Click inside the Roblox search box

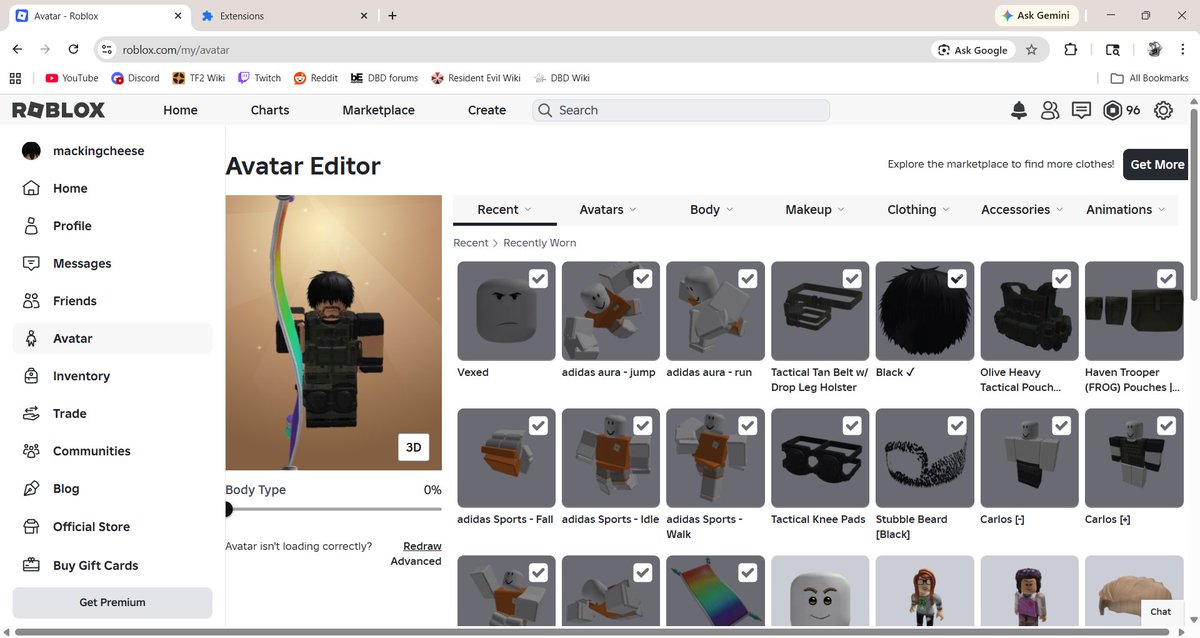point(681,110)
